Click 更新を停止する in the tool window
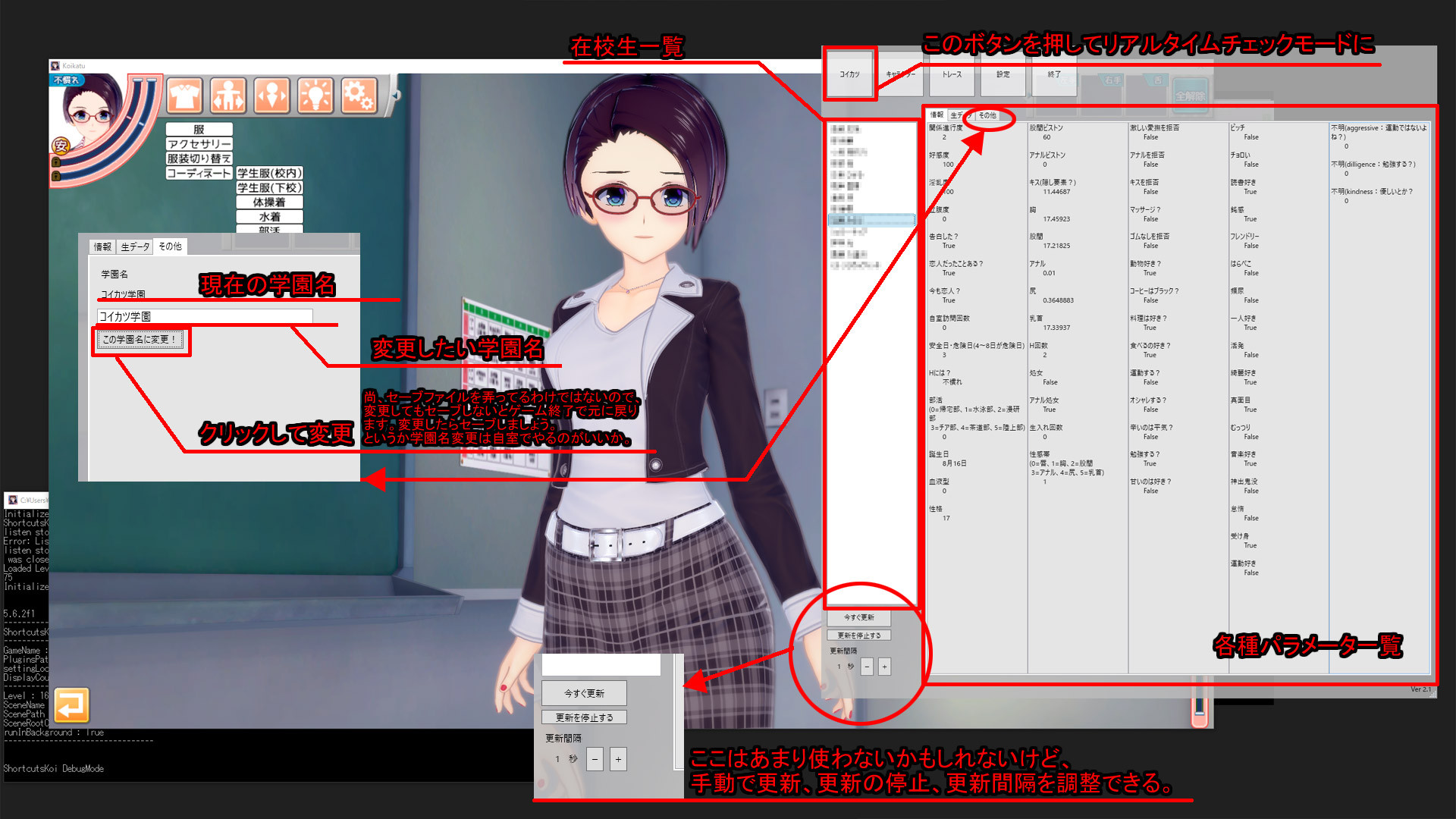 (858, 635)
